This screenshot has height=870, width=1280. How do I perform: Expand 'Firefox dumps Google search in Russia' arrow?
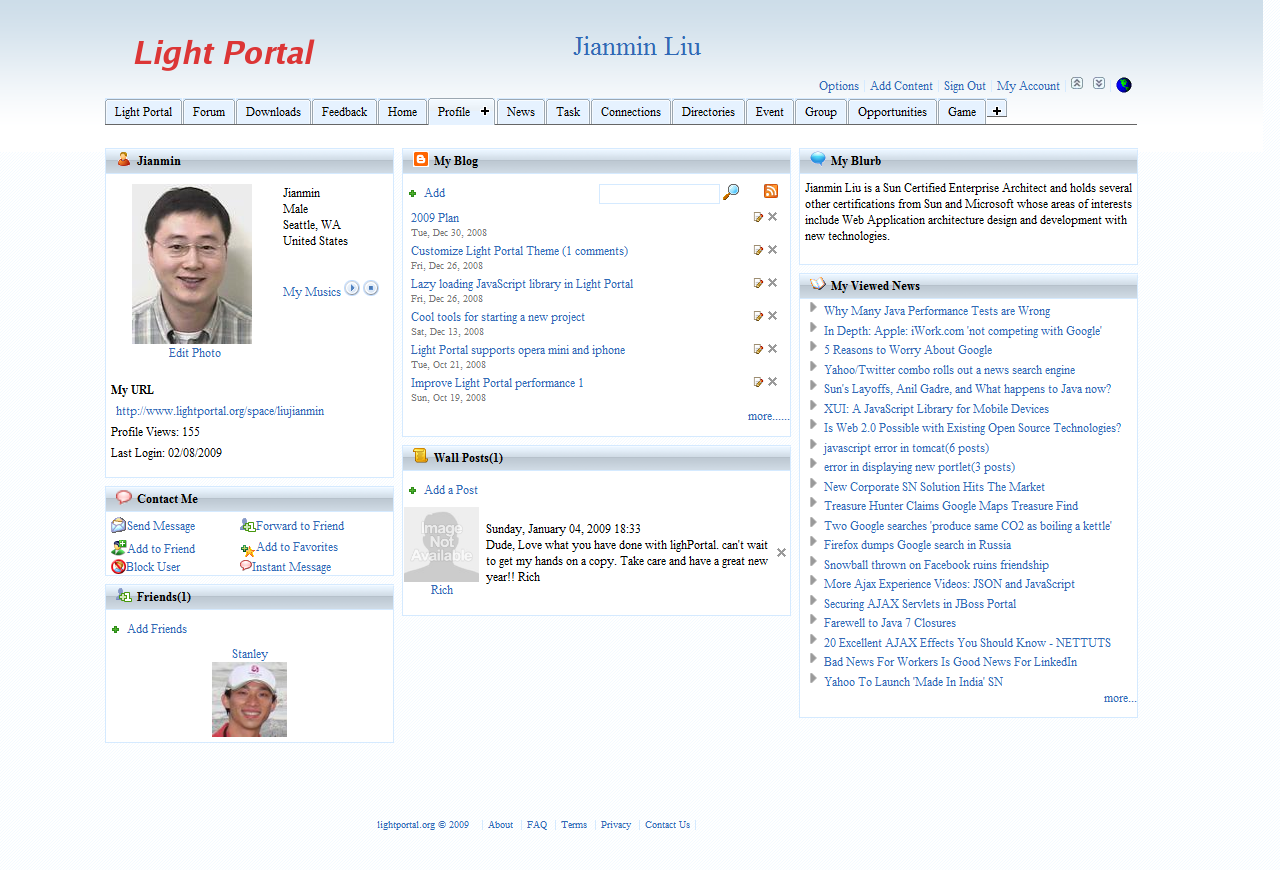tap(814, 543)
